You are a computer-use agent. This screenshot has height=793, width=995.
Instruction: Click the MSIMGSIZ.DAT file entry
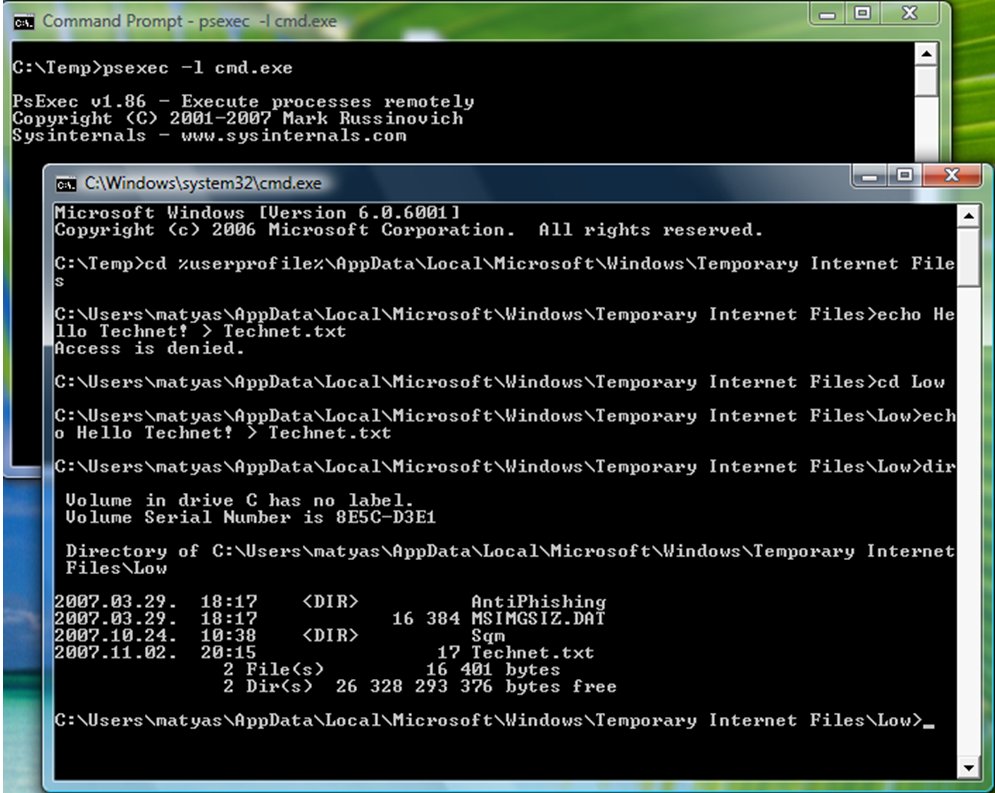pos(330,619)
